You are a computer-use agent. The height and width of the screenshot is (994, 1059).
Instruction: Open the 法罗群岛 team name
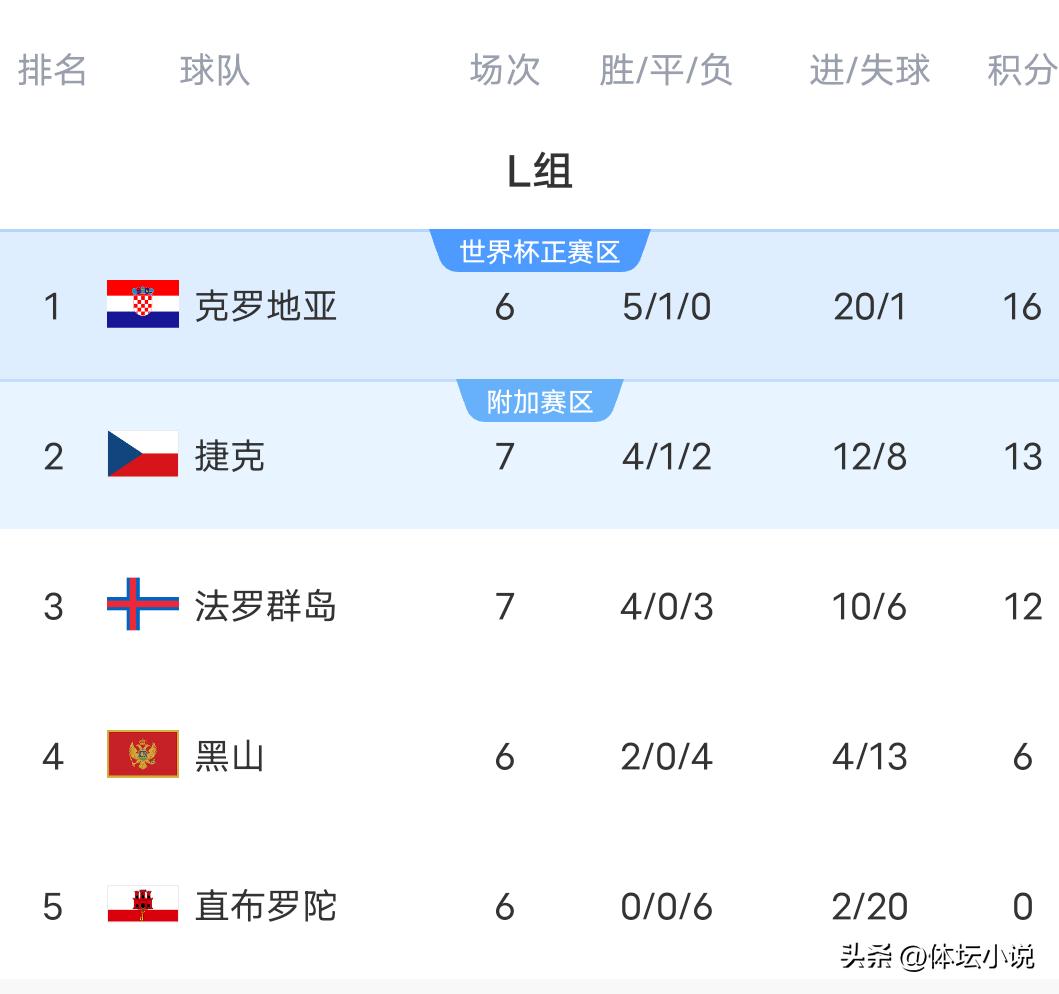coord(266,606)
